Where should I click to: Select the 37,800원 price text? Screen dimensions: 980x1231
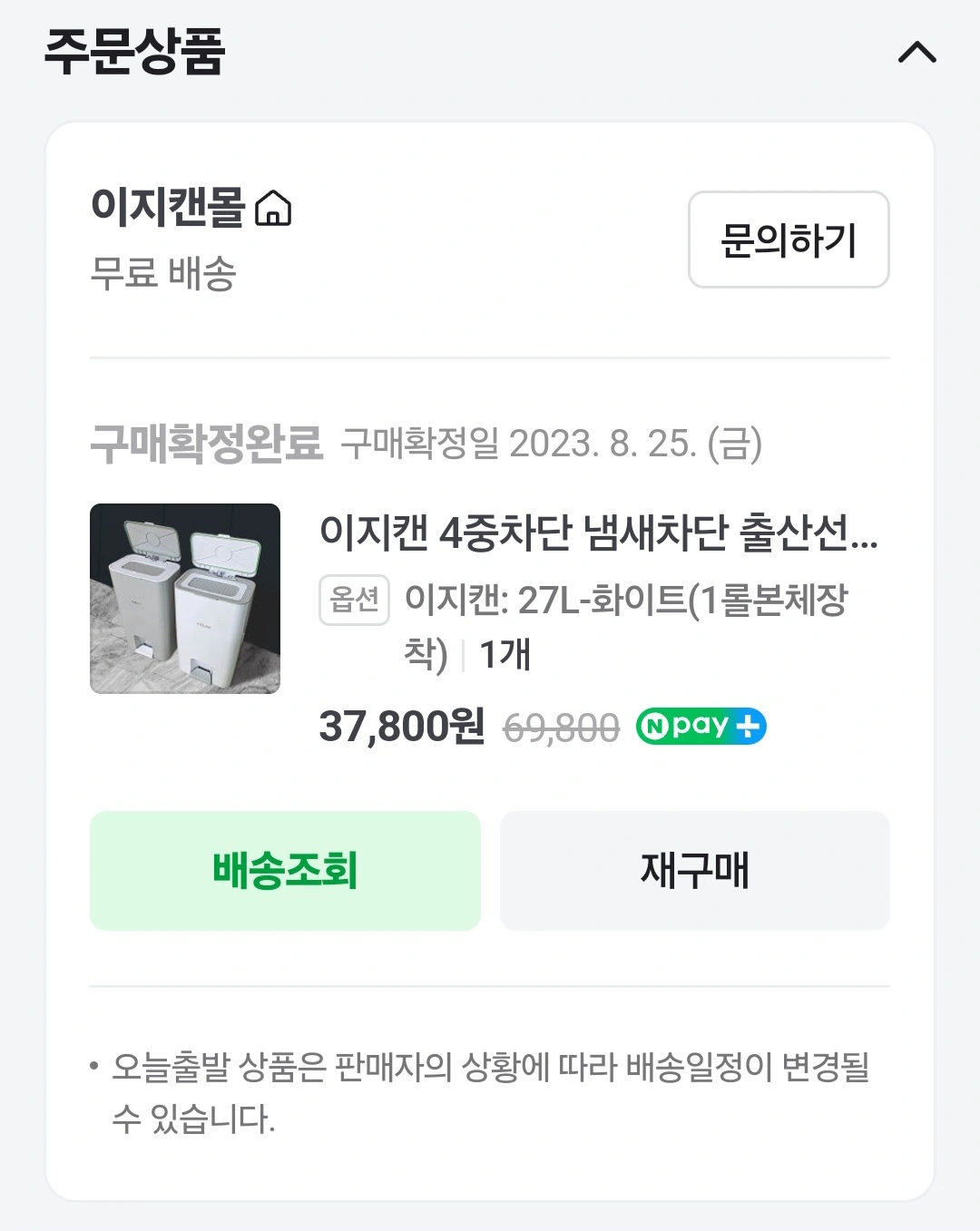pos(402,727)
